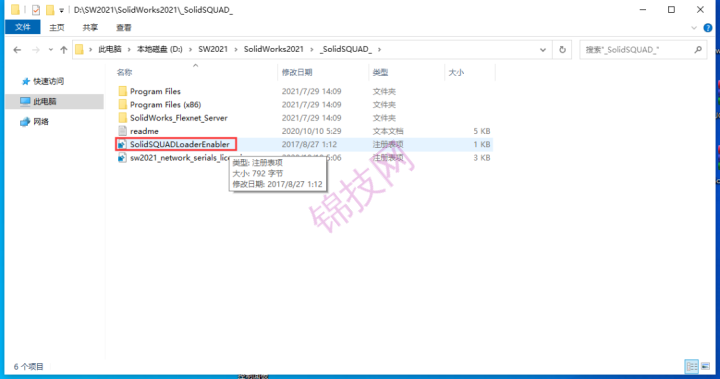Screen dimensions: 720x379
Task: Open address bar history dropdown
Action: 543,50
